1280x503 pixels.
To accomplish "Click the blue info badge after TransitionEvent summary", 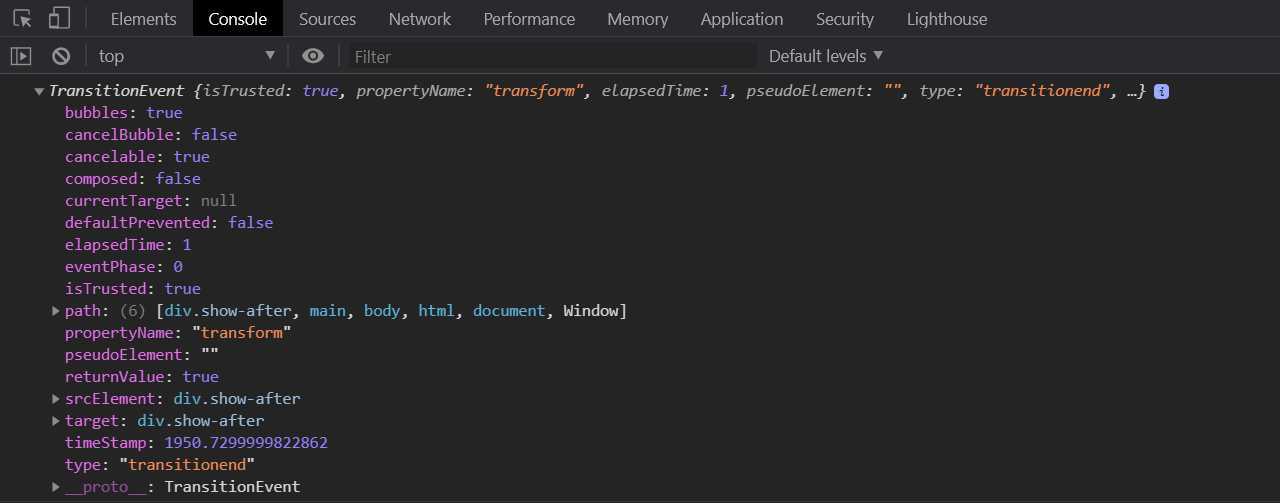I will click(1161, 91).
